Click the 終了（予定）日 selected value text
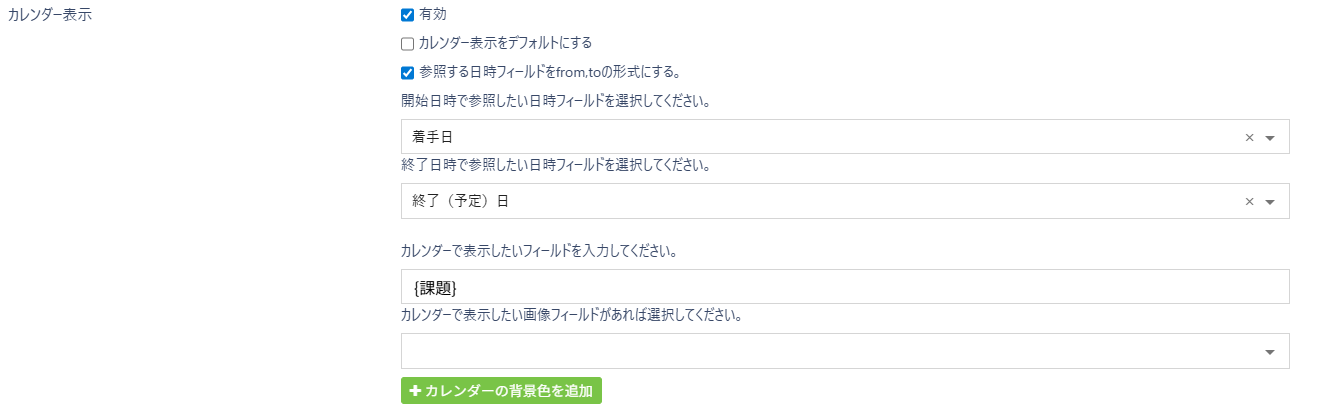This screenshot has width=1338, height=412. [461, 201]
